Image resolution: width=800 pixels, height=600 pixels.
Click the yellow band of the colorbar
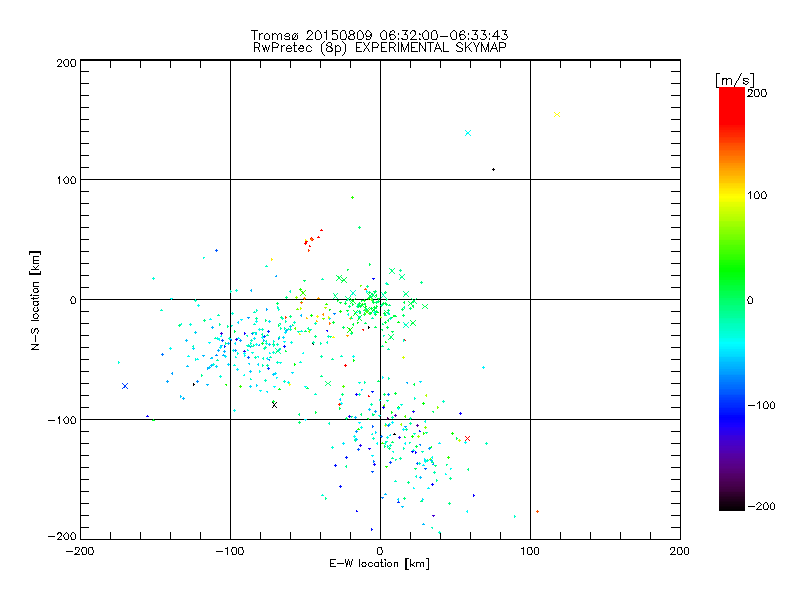[x=732, y=195]
